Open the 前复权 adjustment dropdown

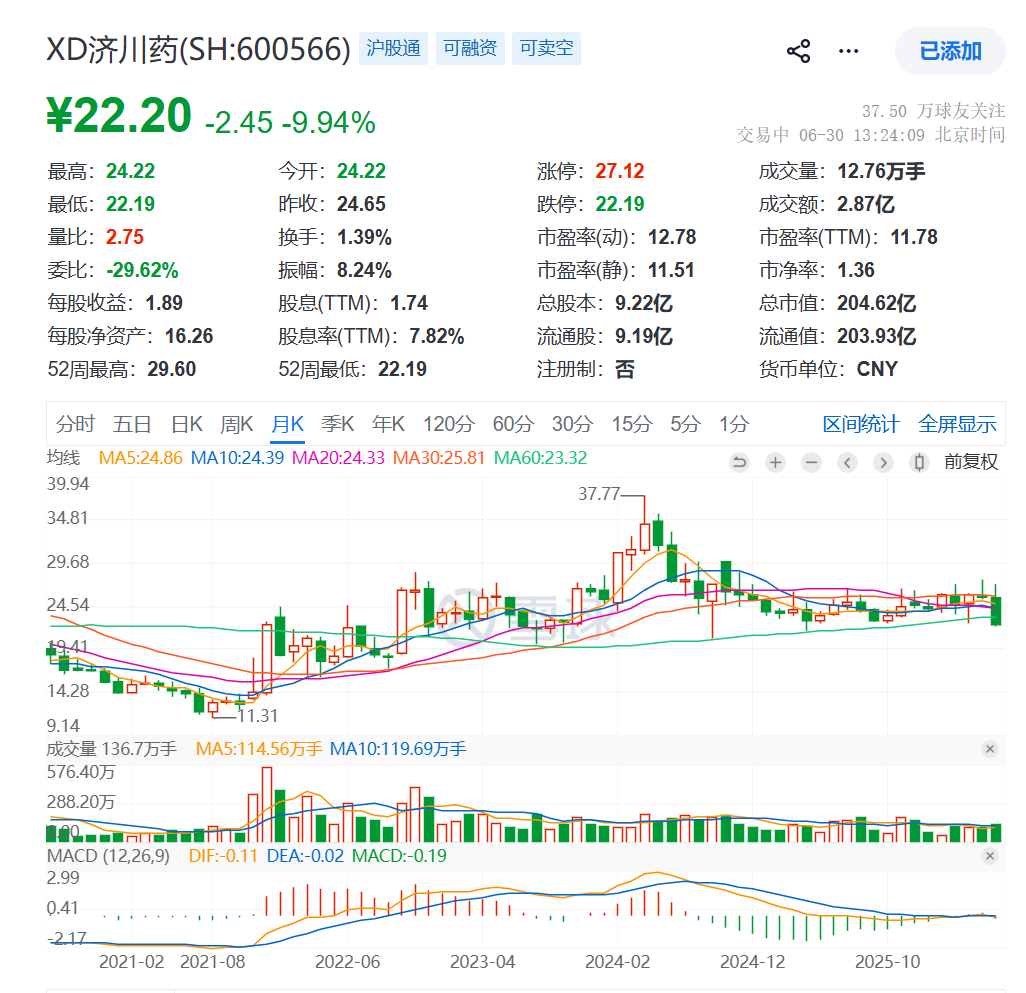click(x=971, y=462)
